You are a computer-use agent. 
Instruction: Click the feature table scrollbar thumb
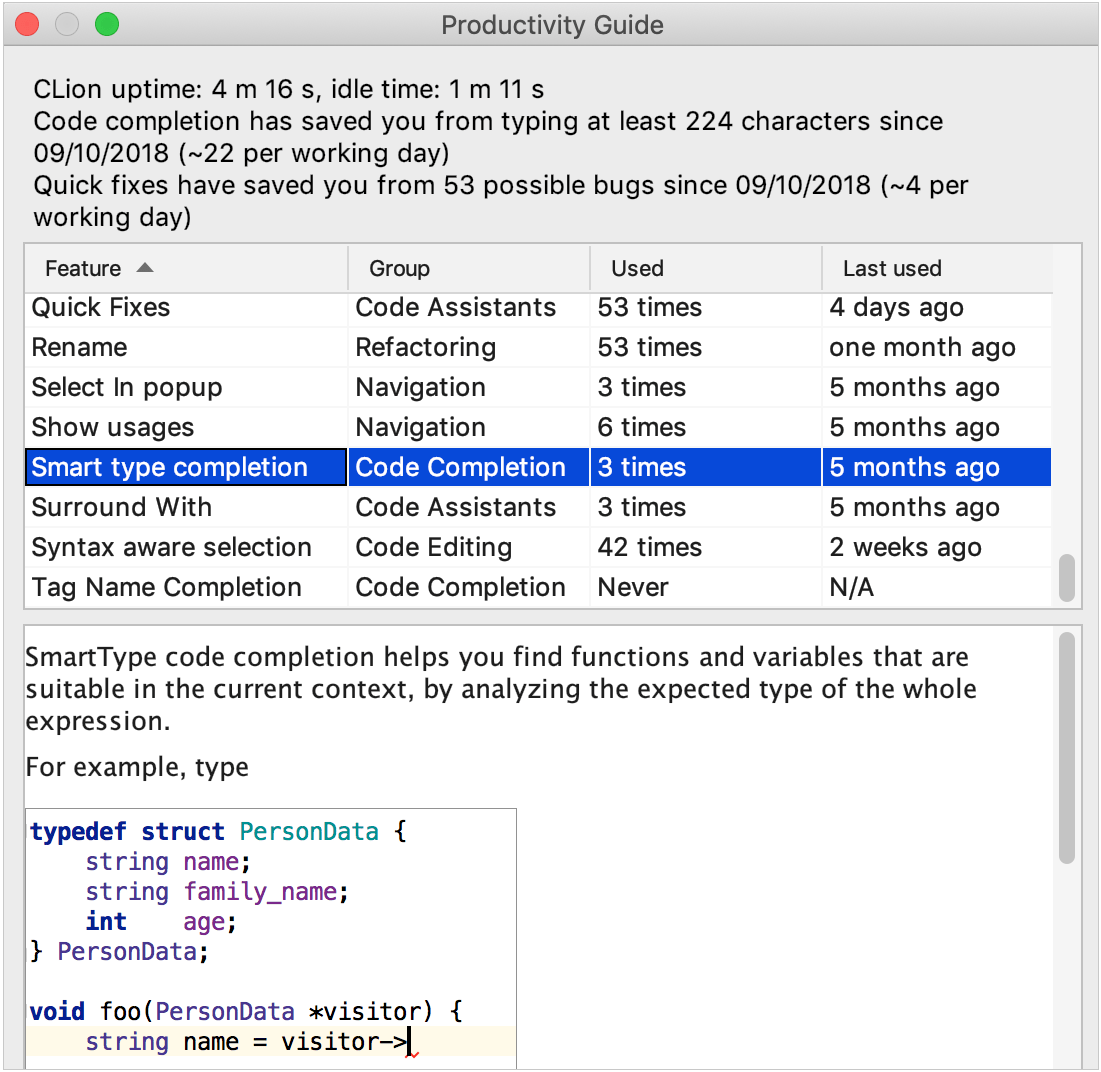click(x=1067, y=578)
